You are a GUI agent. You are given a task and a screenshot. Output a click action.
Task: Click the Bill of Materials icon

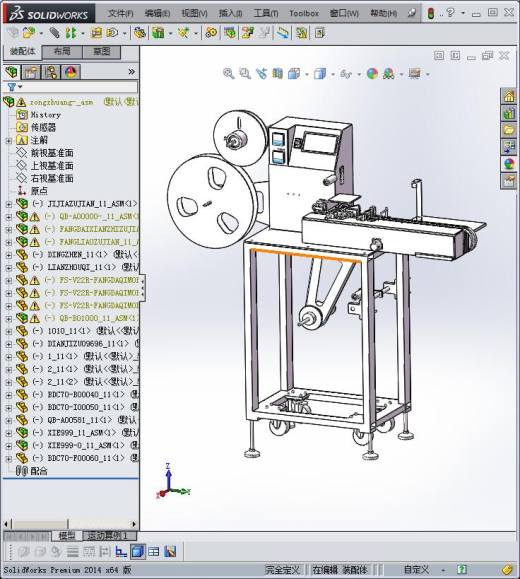(x=230, y=33)
